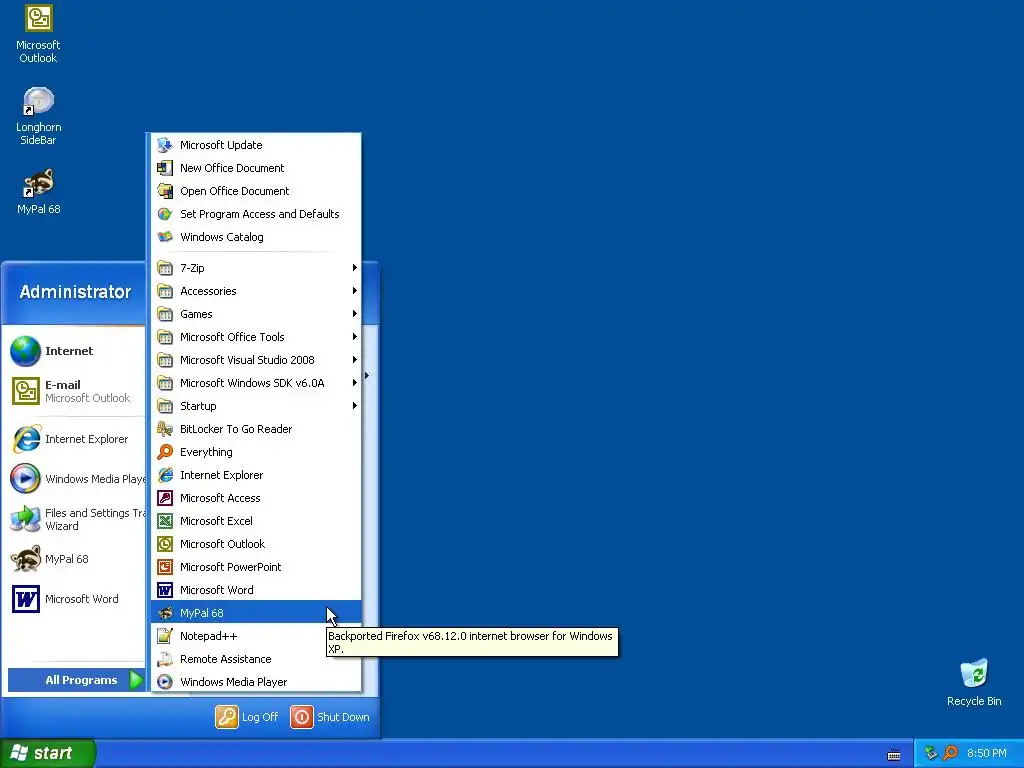This screenshot has width=1024, height=768.
Task: Click the Internet Explorer icon in All Programs list
Action: point(165,475)
